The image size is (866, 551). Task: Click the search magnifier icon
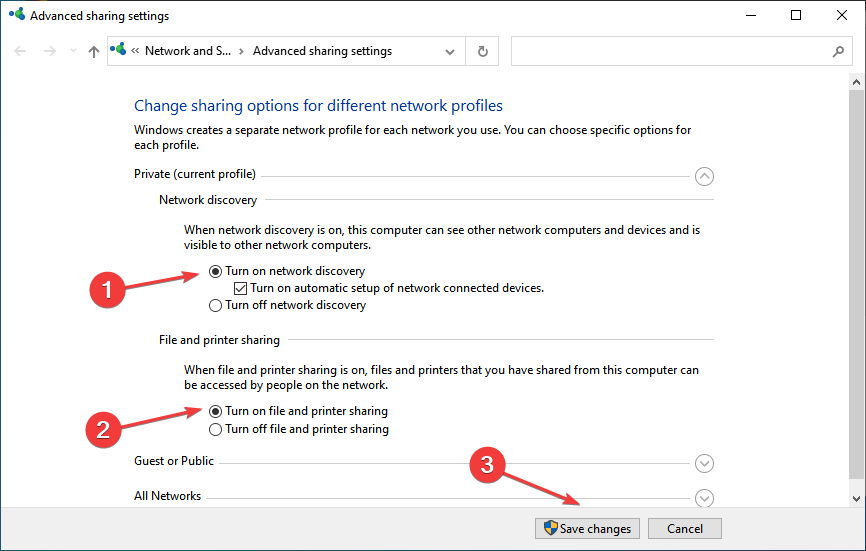click(838, 51)
